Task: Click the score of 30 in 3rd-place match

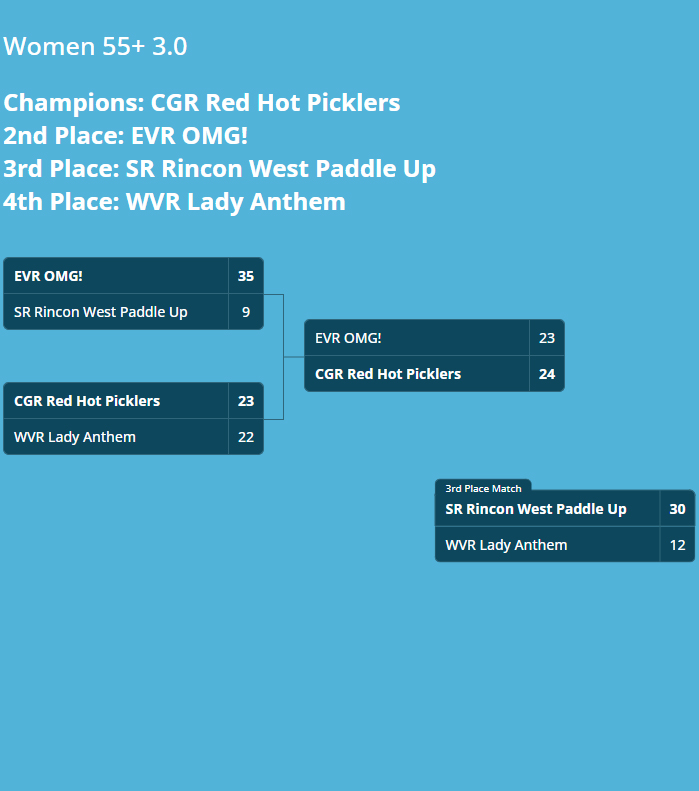Action: click(677, 509)
